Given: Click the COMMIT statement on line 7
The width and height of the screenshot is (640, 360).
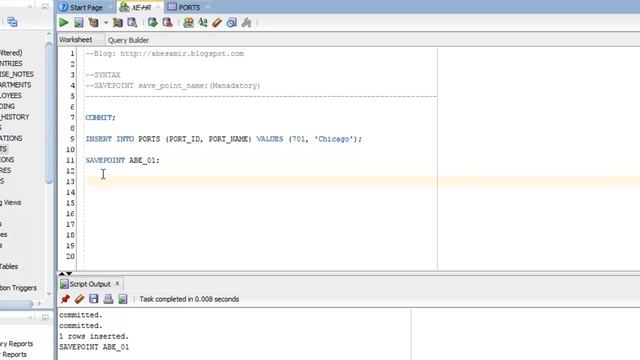Looking at the screenshot, I should click(100, 118).
